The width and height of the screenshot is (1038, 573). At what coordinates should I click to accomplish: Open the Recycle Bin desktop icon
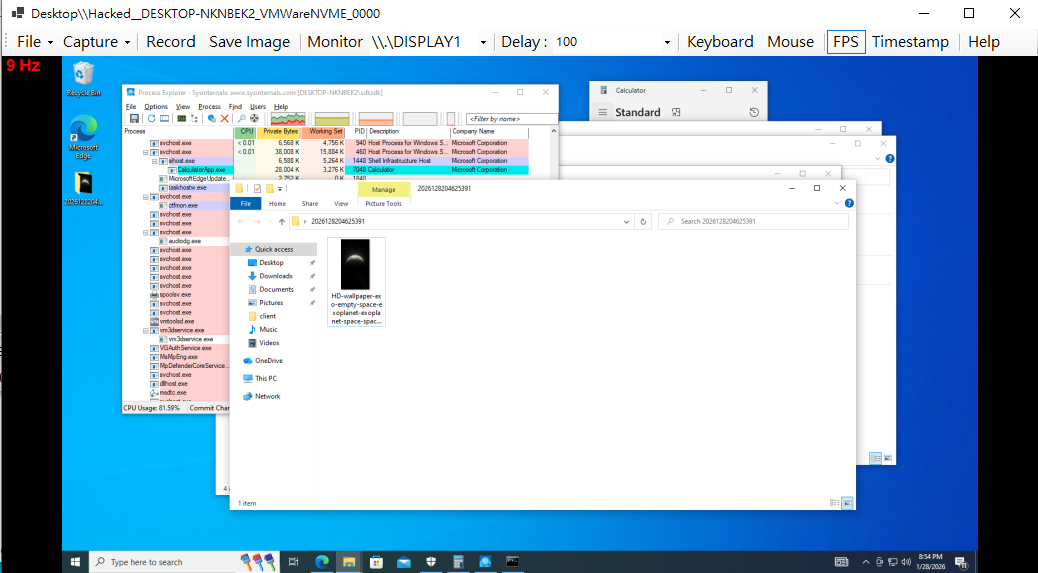click(83, 78)
